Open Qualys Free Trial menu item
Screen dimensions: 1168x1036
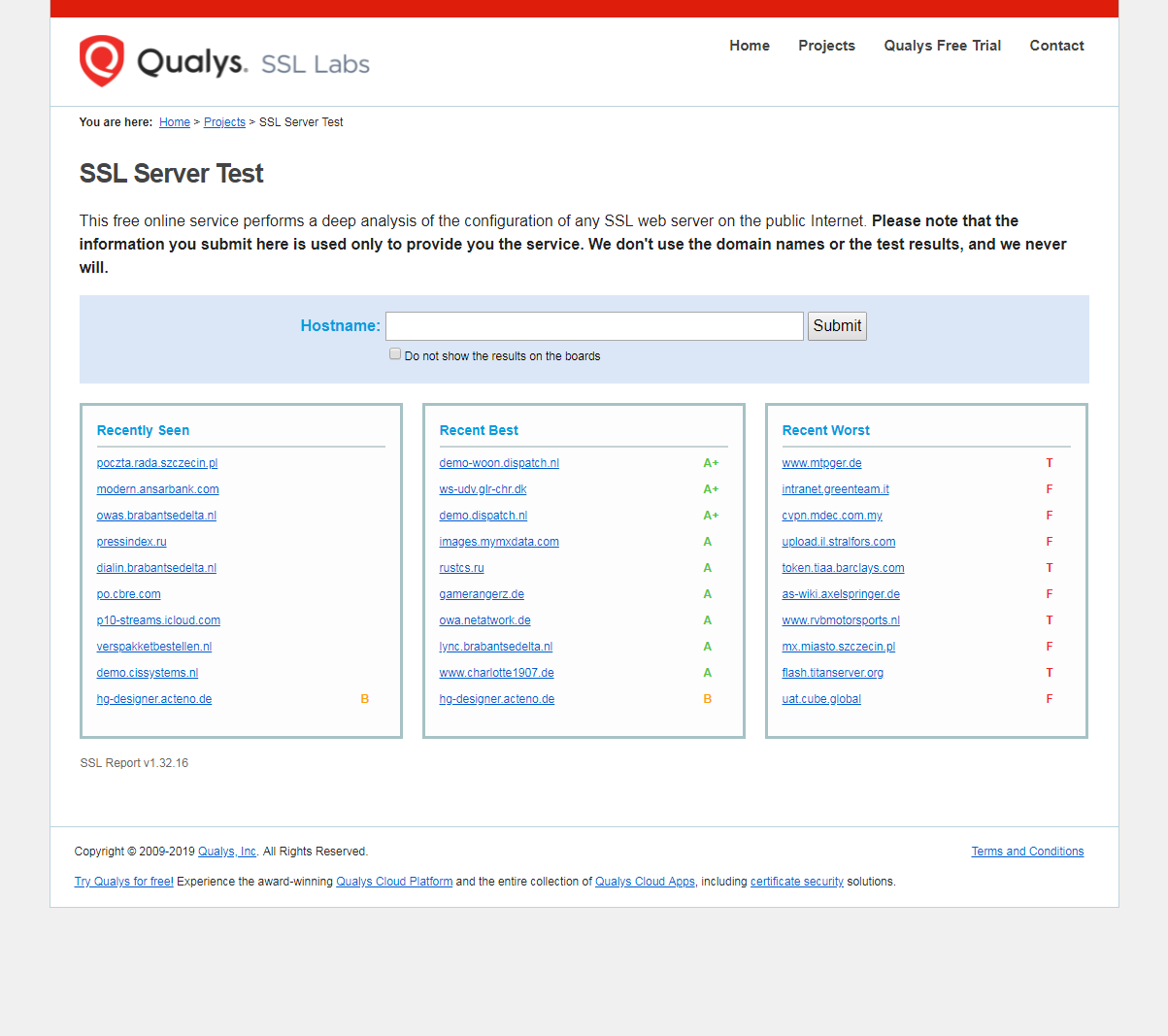[x=942, y=46]
